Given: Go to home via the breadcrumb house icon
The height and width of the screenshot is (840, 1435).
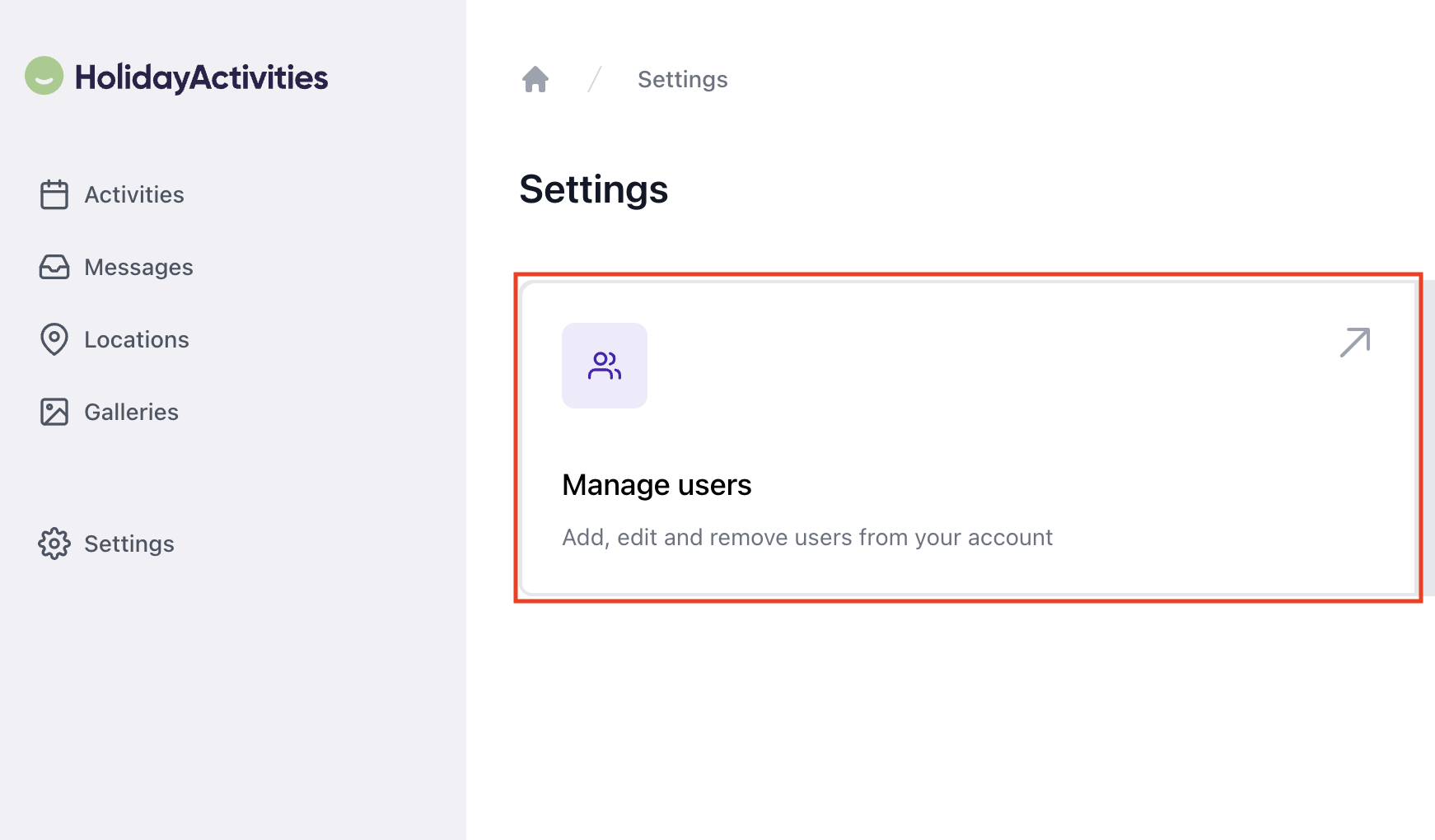Looking at the screenshot, I should (535, 79).
